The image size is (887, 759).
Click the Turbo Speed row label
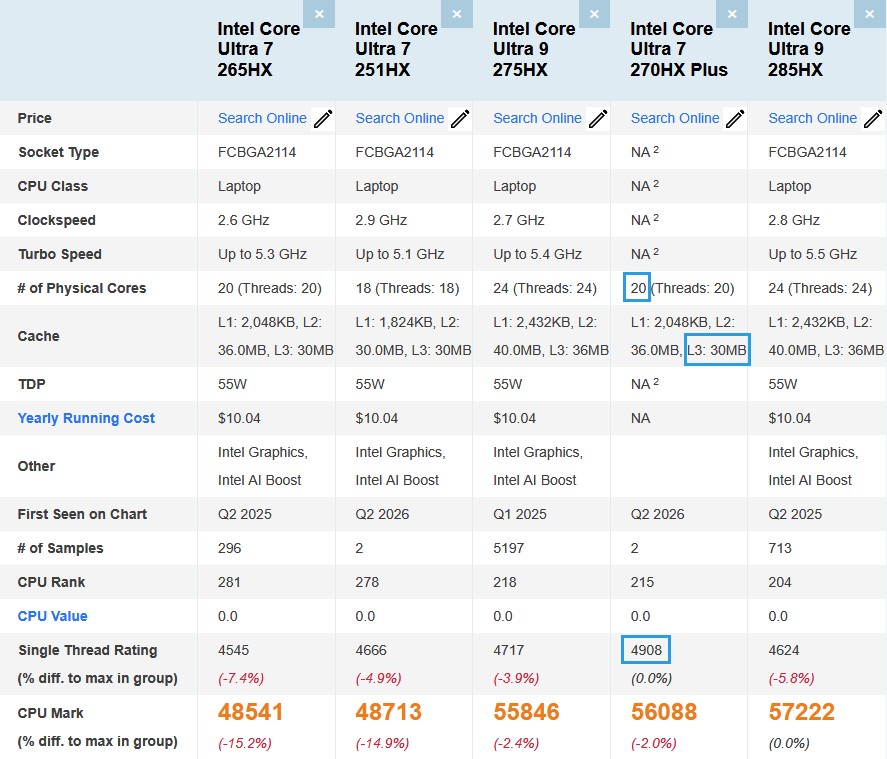(59, 255)
